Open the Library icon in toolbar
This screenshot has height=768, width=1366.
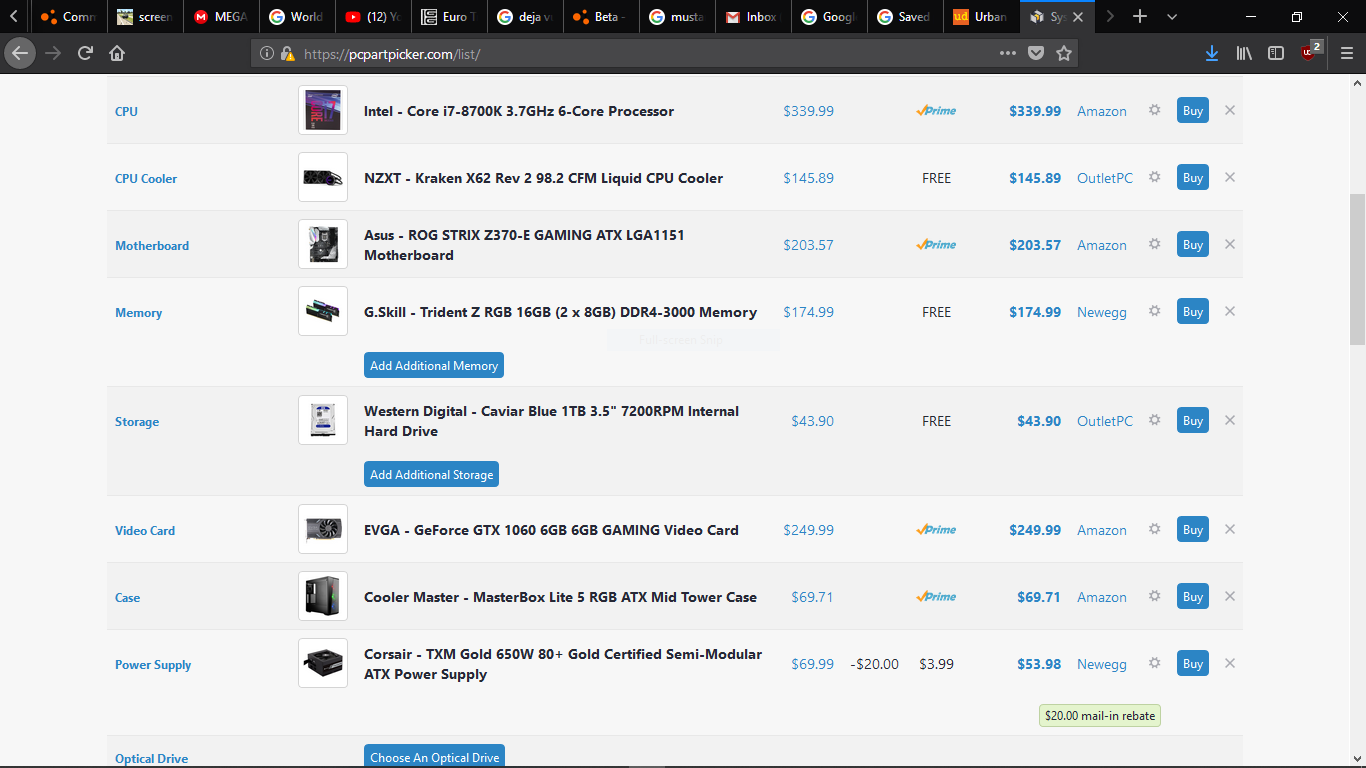pos(1244,53)
